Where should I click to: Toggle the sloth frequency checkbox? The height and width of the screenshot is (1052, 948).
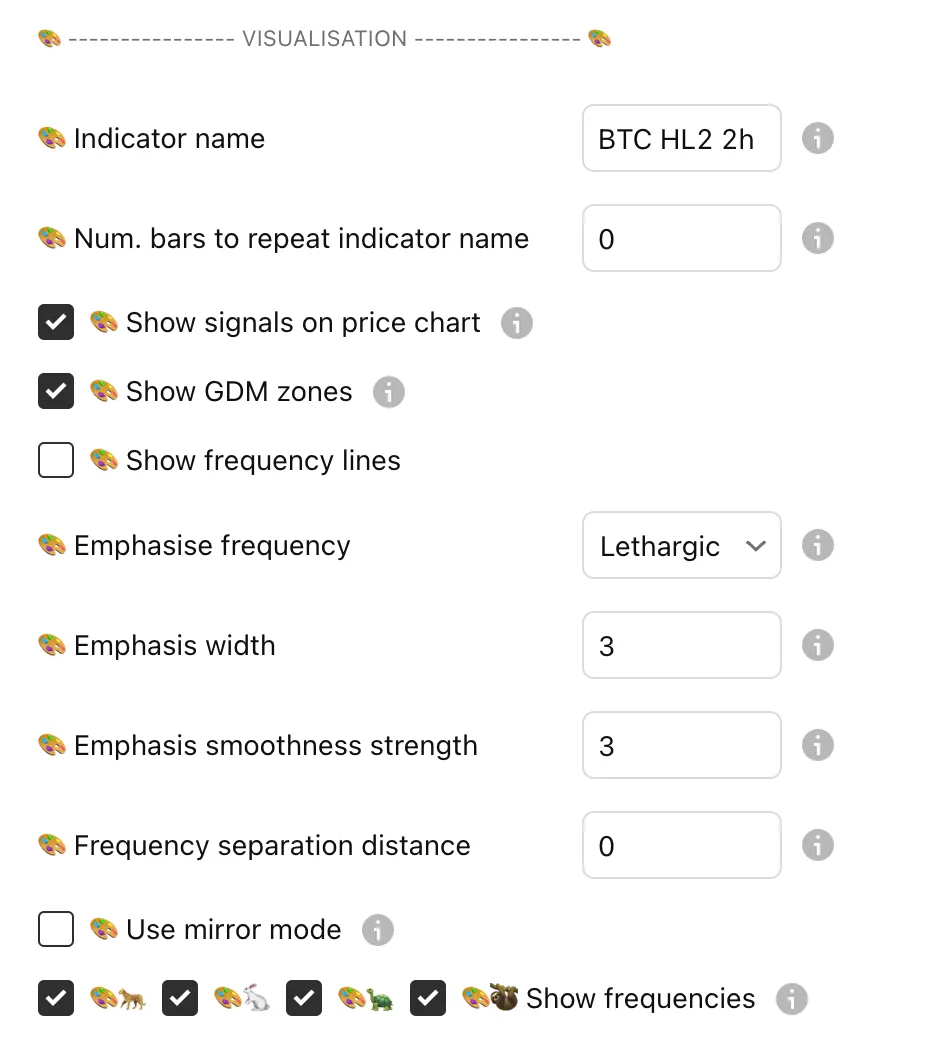tap(428, 999)
